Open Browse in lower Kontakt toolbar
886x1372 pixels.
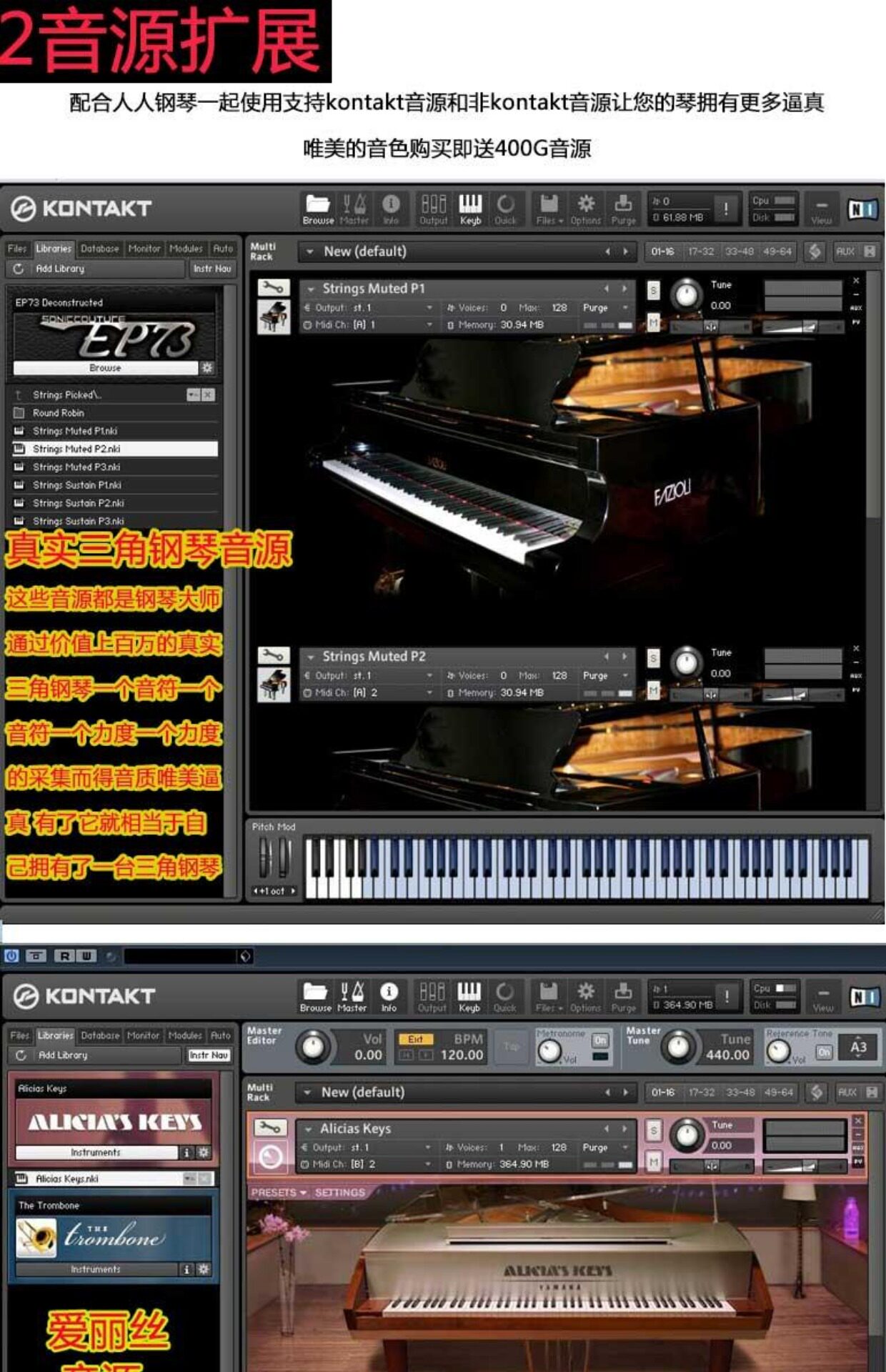tap(315, 997)
